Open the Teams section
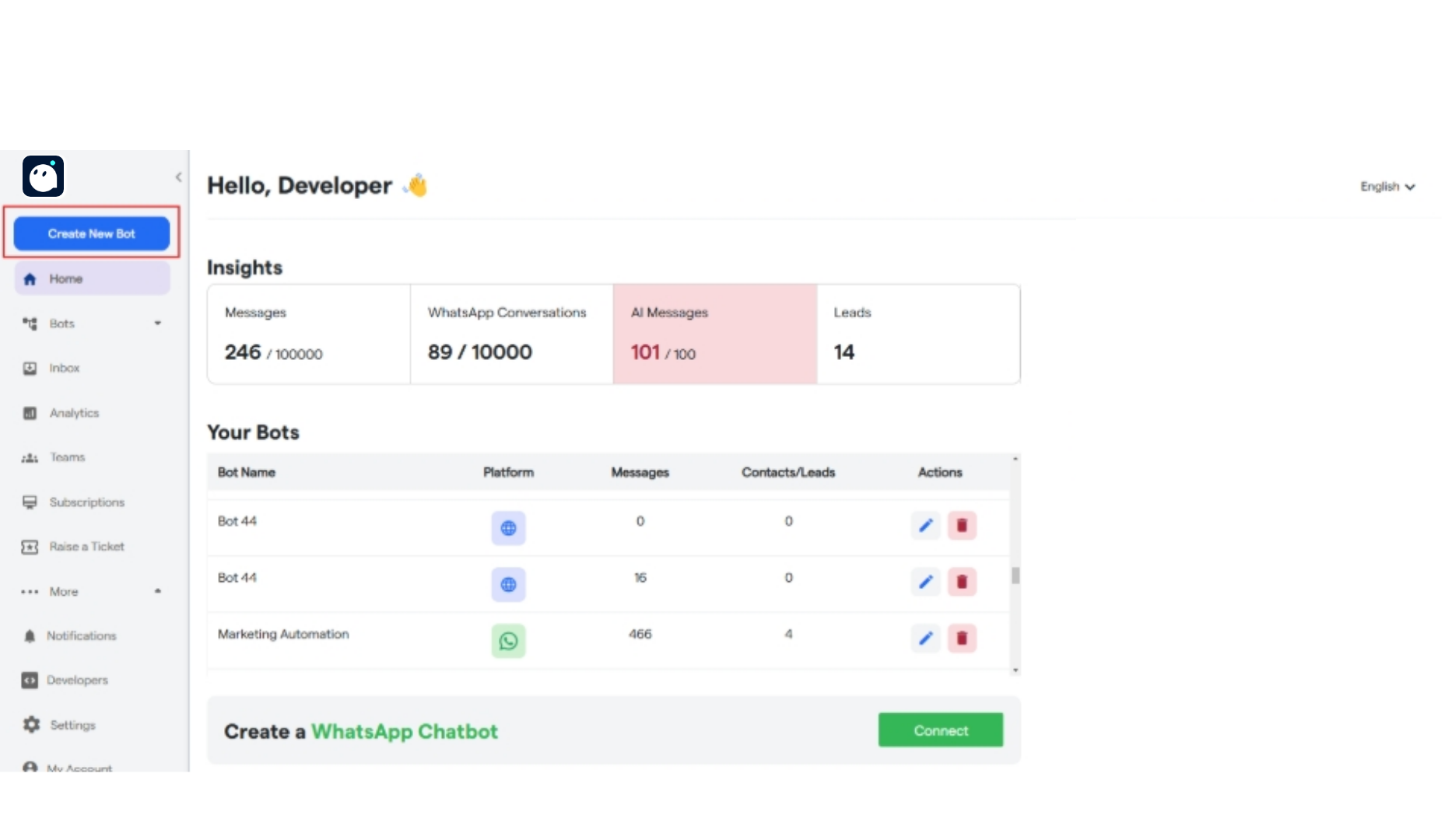The width and height of the screenshot is (1452, 840). tap(67, 457)
